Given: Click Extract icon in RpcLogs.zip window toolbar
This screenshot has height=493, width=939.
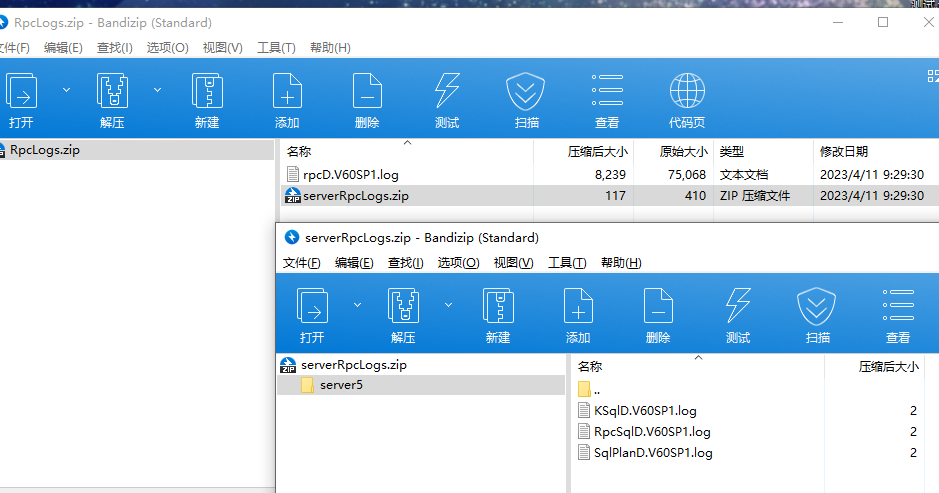Looking at the screenshot, I should click(112, 91).
